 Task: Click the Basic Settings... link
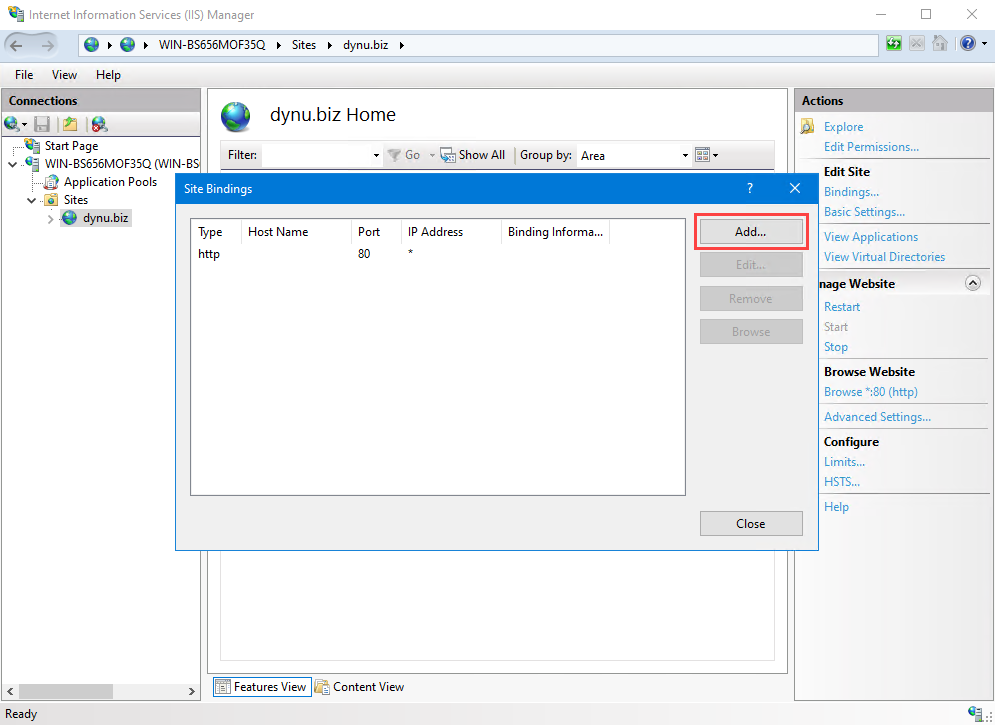[864, 212]
